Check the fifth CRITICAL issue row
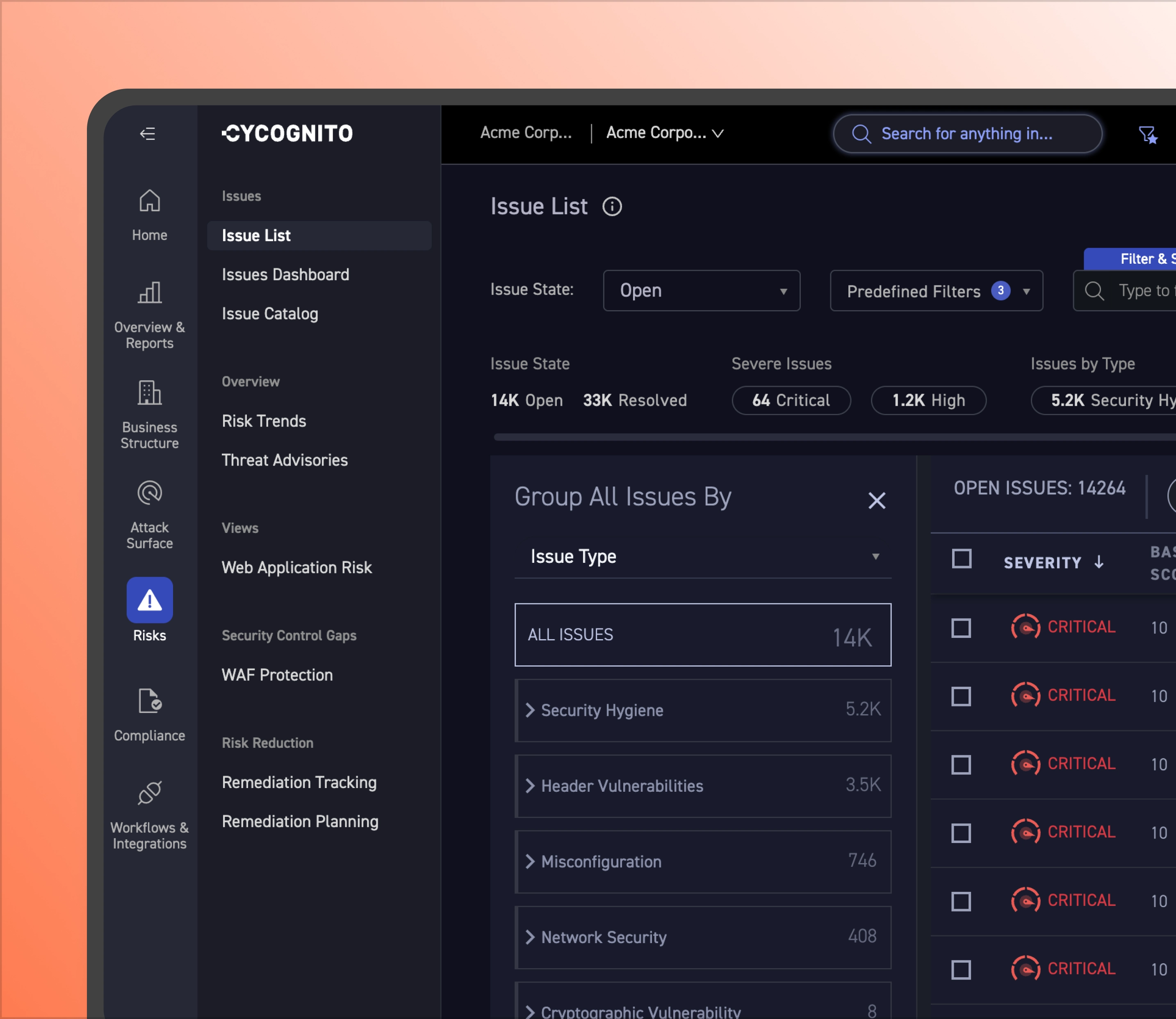The height and width of the screenshot is (1019, 1176). (961, 901)
